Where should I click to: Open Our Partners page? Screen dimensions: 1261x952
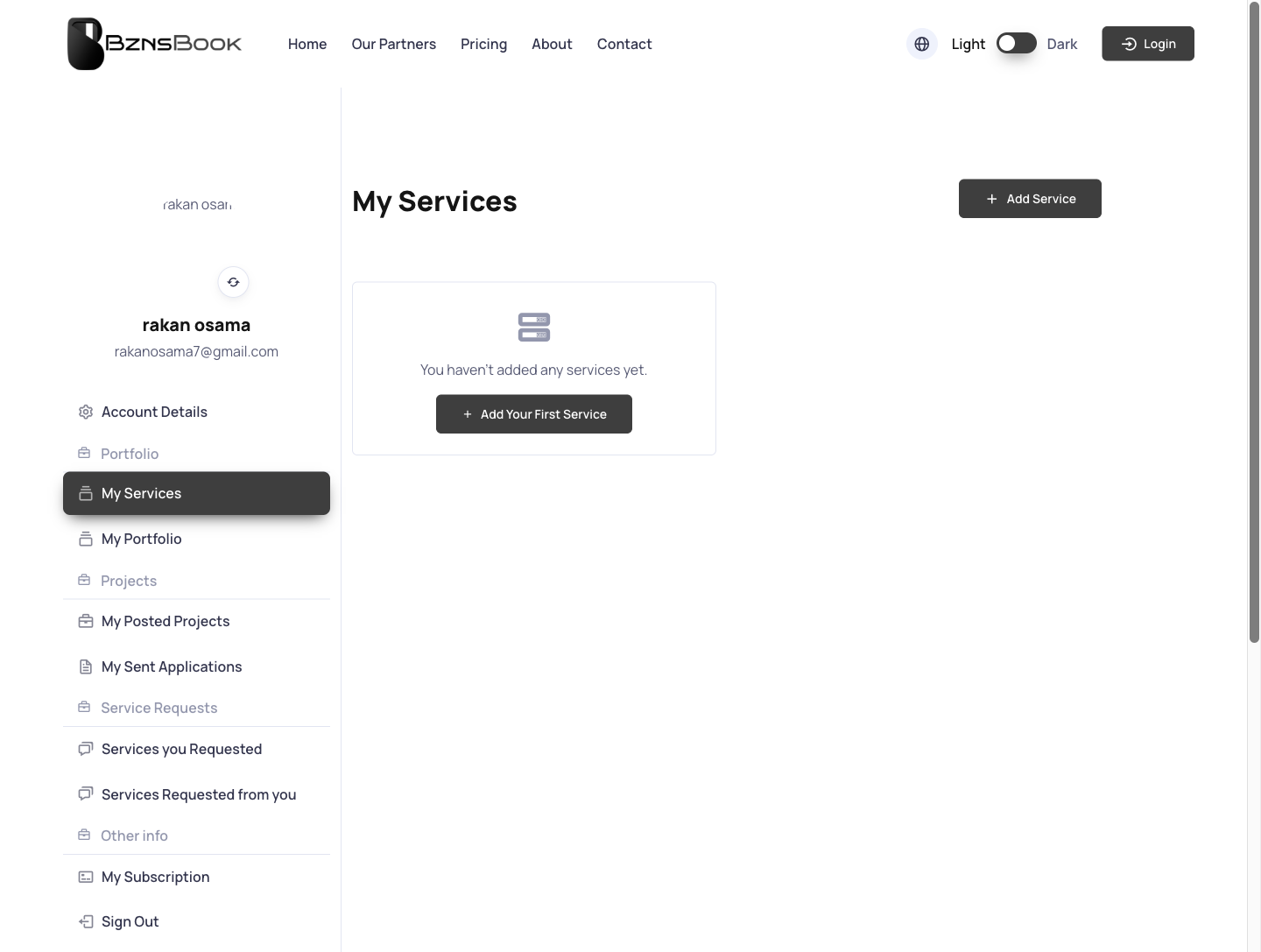(394, 44)
